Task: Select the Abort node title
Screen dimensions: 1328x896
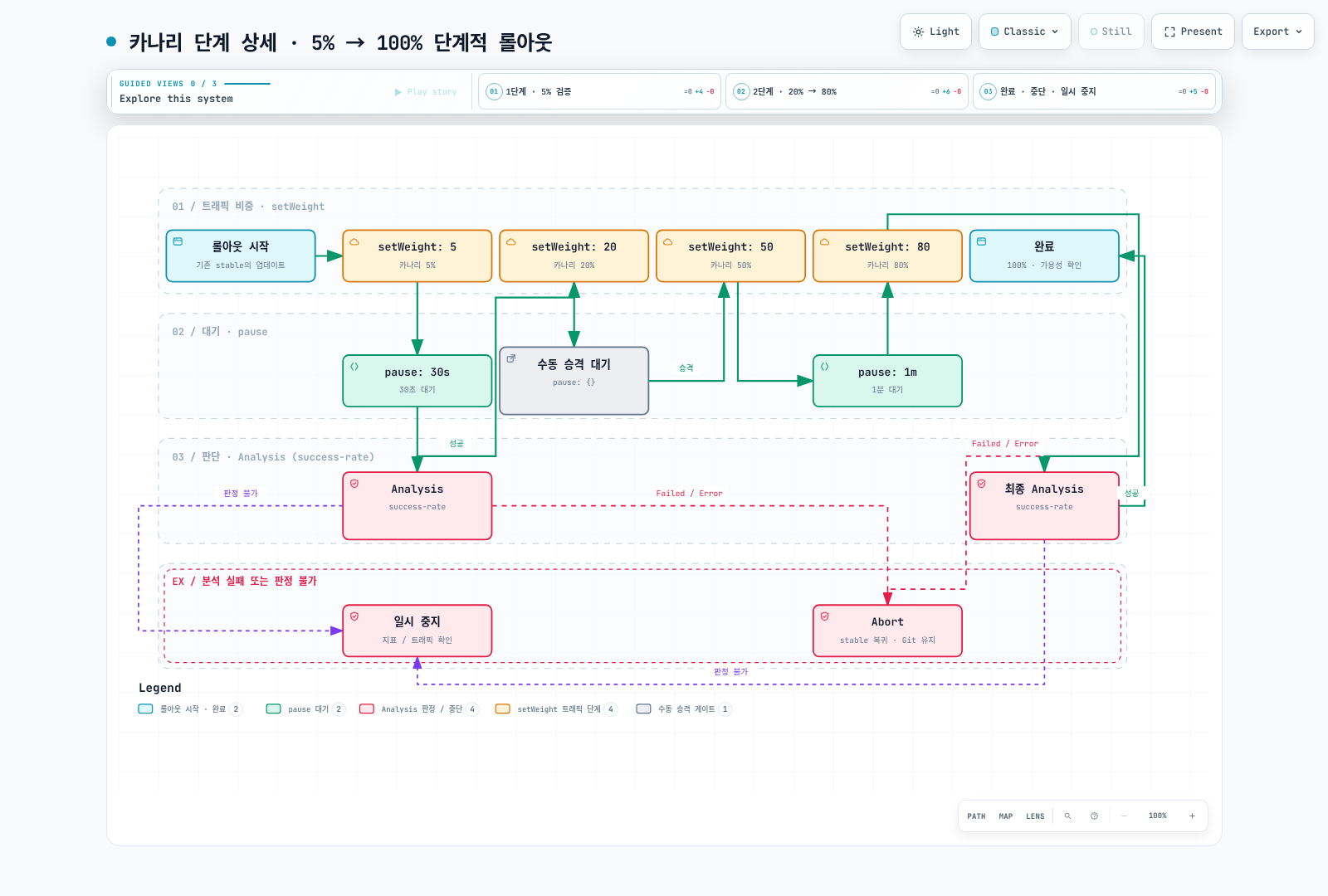Action: [887, 622]
